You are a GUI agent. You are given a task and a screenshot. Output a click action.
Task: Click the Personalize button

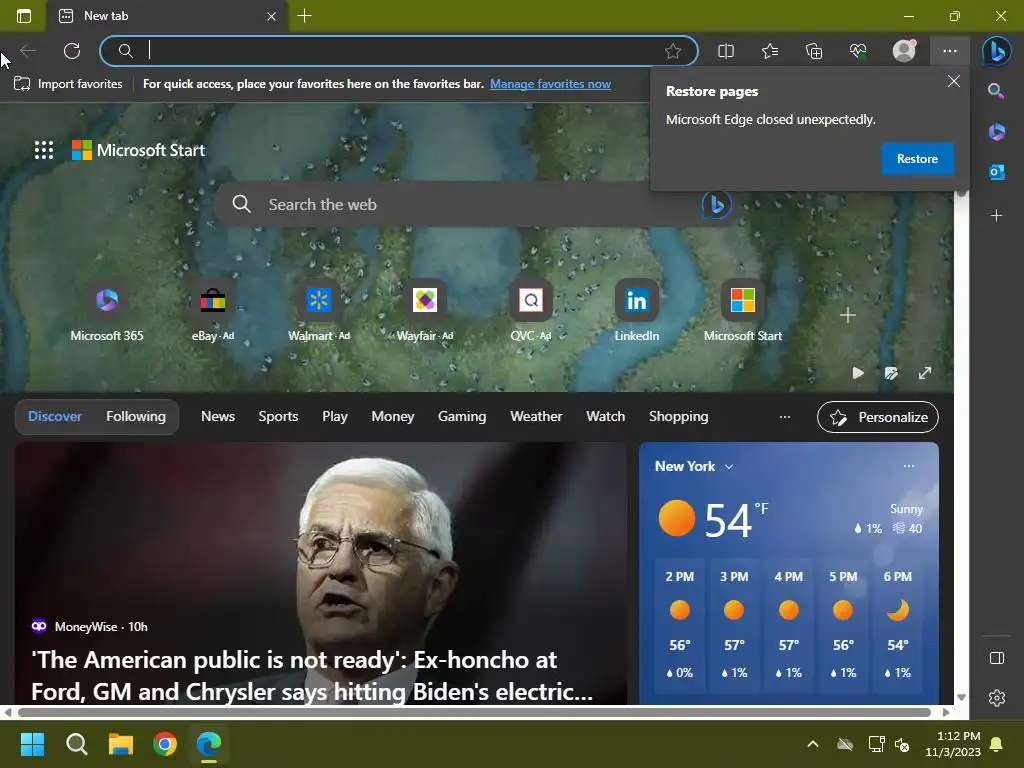coord(878,417)
